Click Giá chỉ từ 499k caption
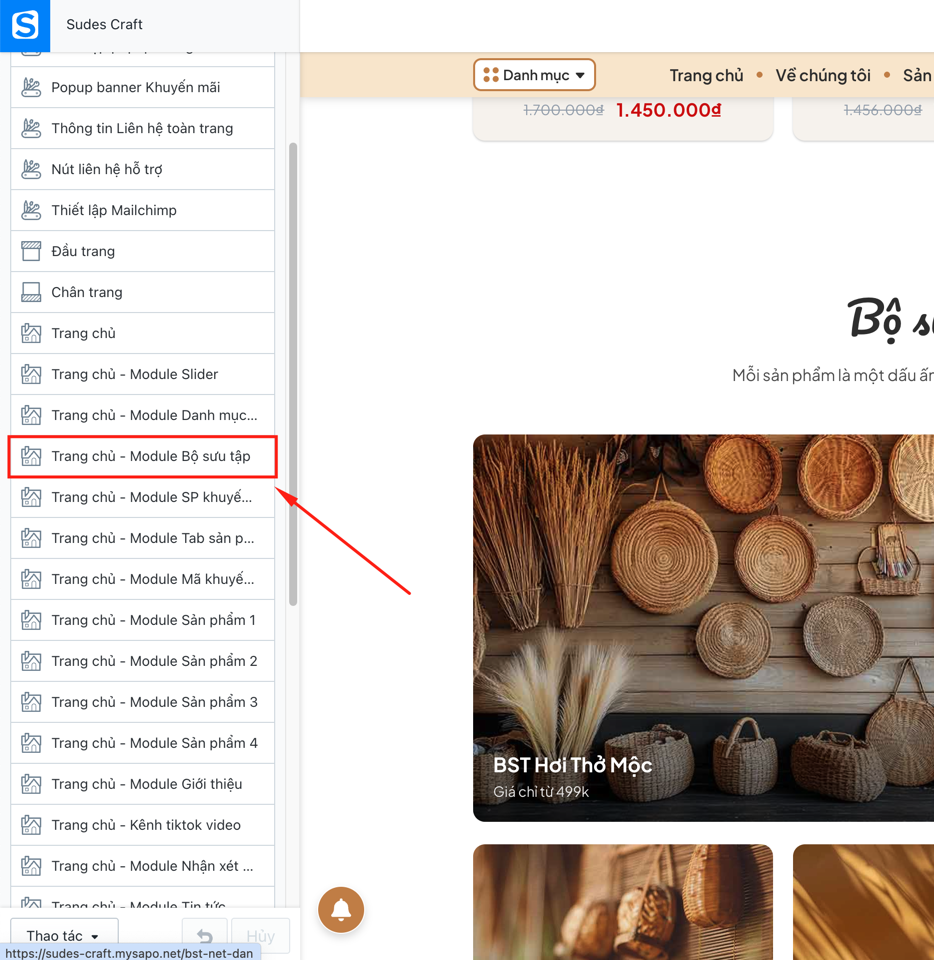Image resolution: width=934 pixels, height=960 pixels. [x=541, y=792]
